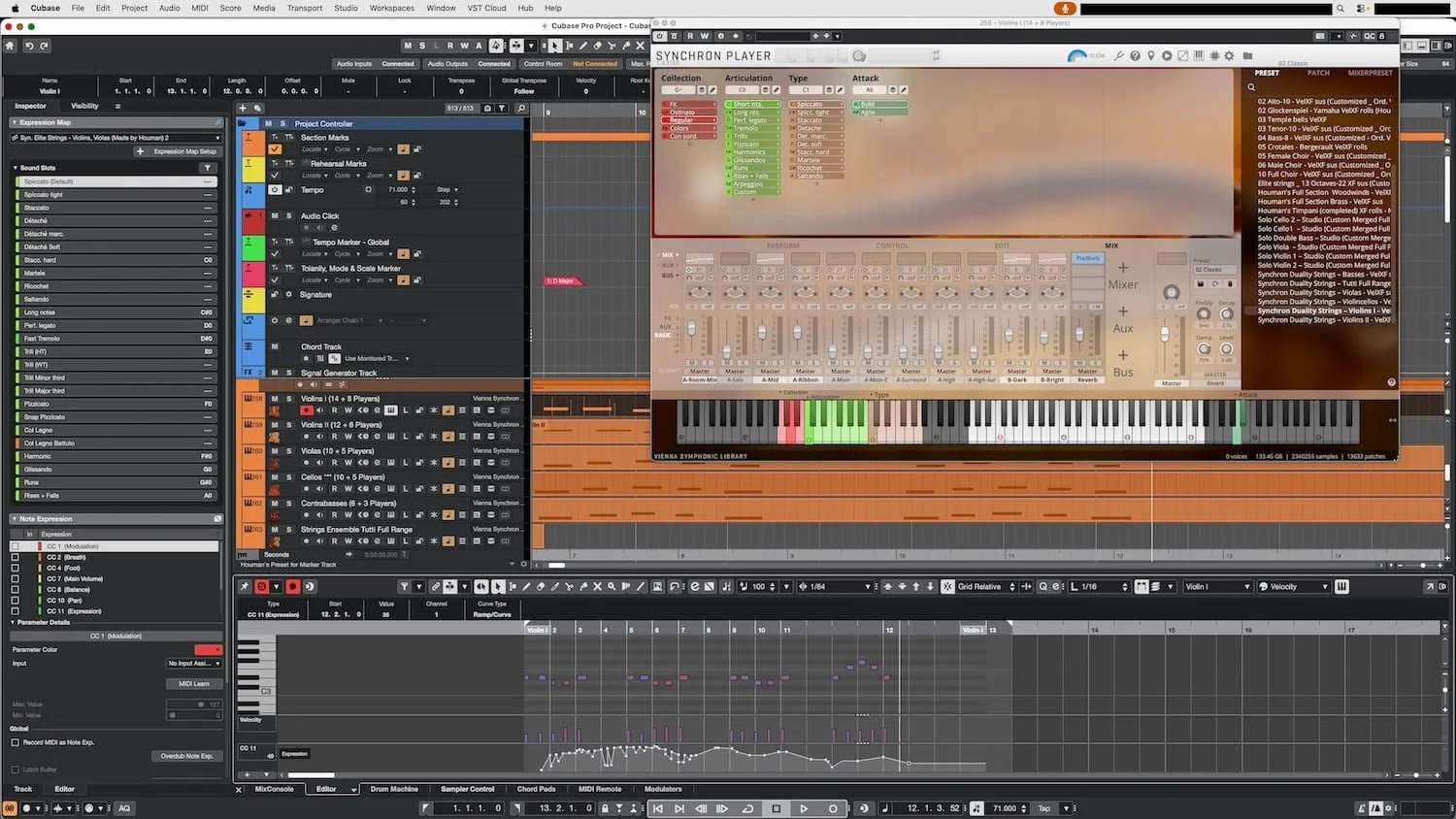This screenshot has height=819, width=1456.
Task: Open the MIXERPRESET tab in Synchron Player
Action: (1370, 73)
